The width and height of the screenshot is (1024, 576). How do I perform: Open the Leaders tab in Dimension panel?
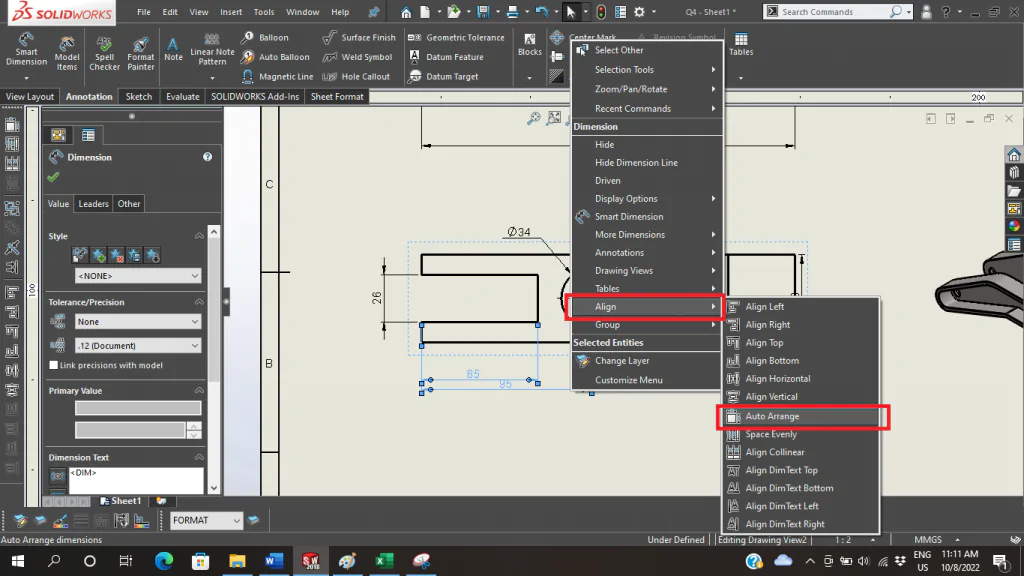coord(93,204)
